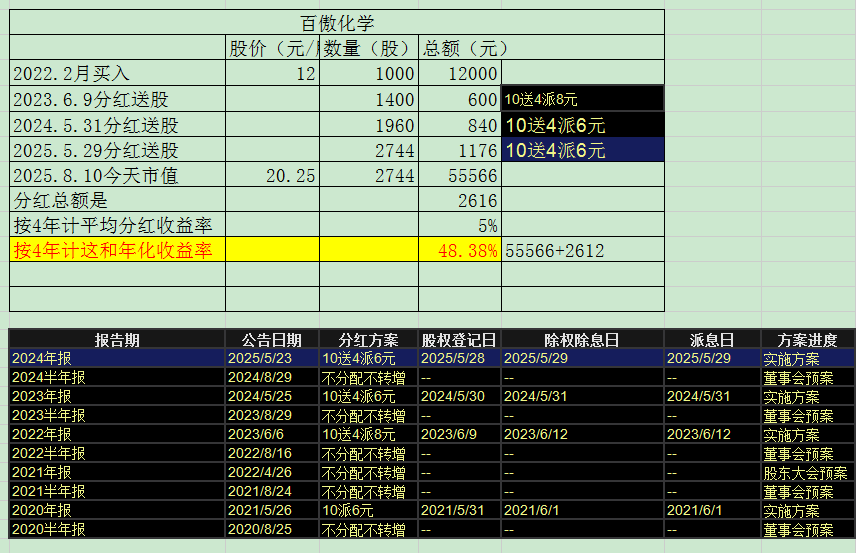This screenshot has width=856, height=553.
Task: Select the 2023.6.9分红送股 cell
Action: (117, 99)
